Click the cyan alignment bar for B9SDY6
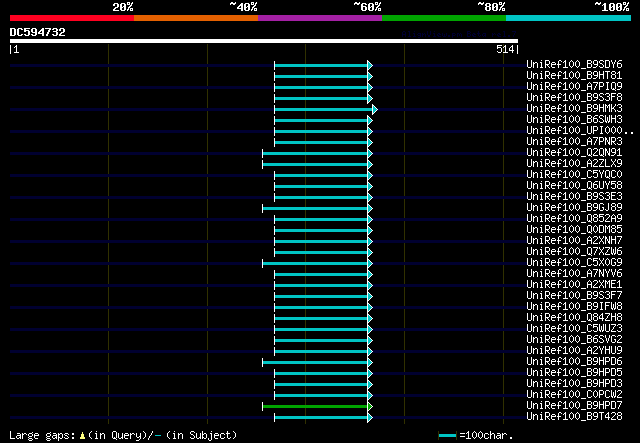 pyautogui.click(x=323, y=65)
